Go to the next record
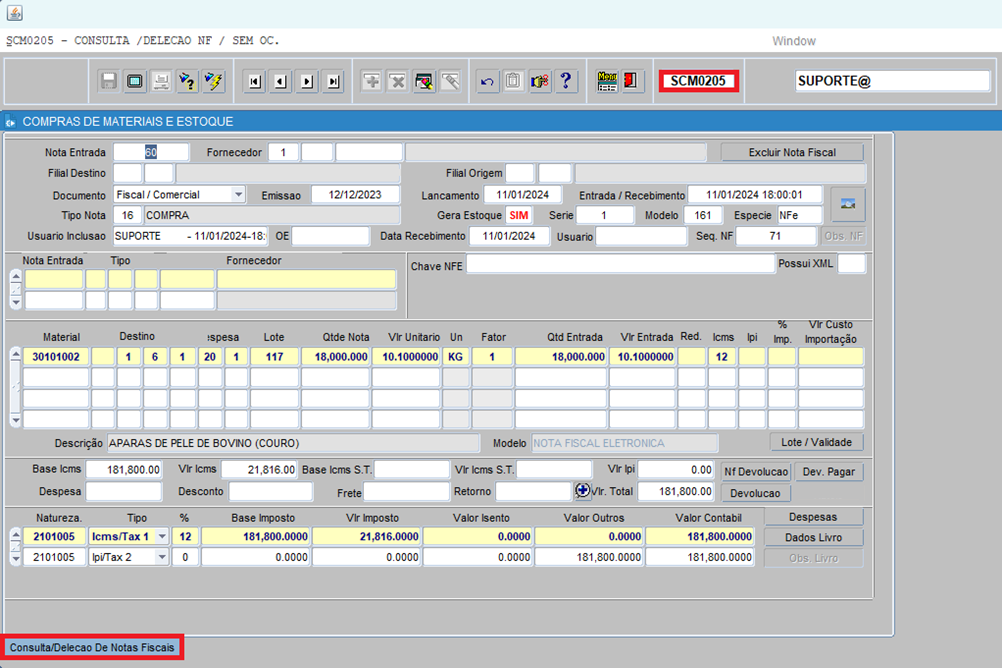This screenshot has width=1002, height=668. coord(307,81)
